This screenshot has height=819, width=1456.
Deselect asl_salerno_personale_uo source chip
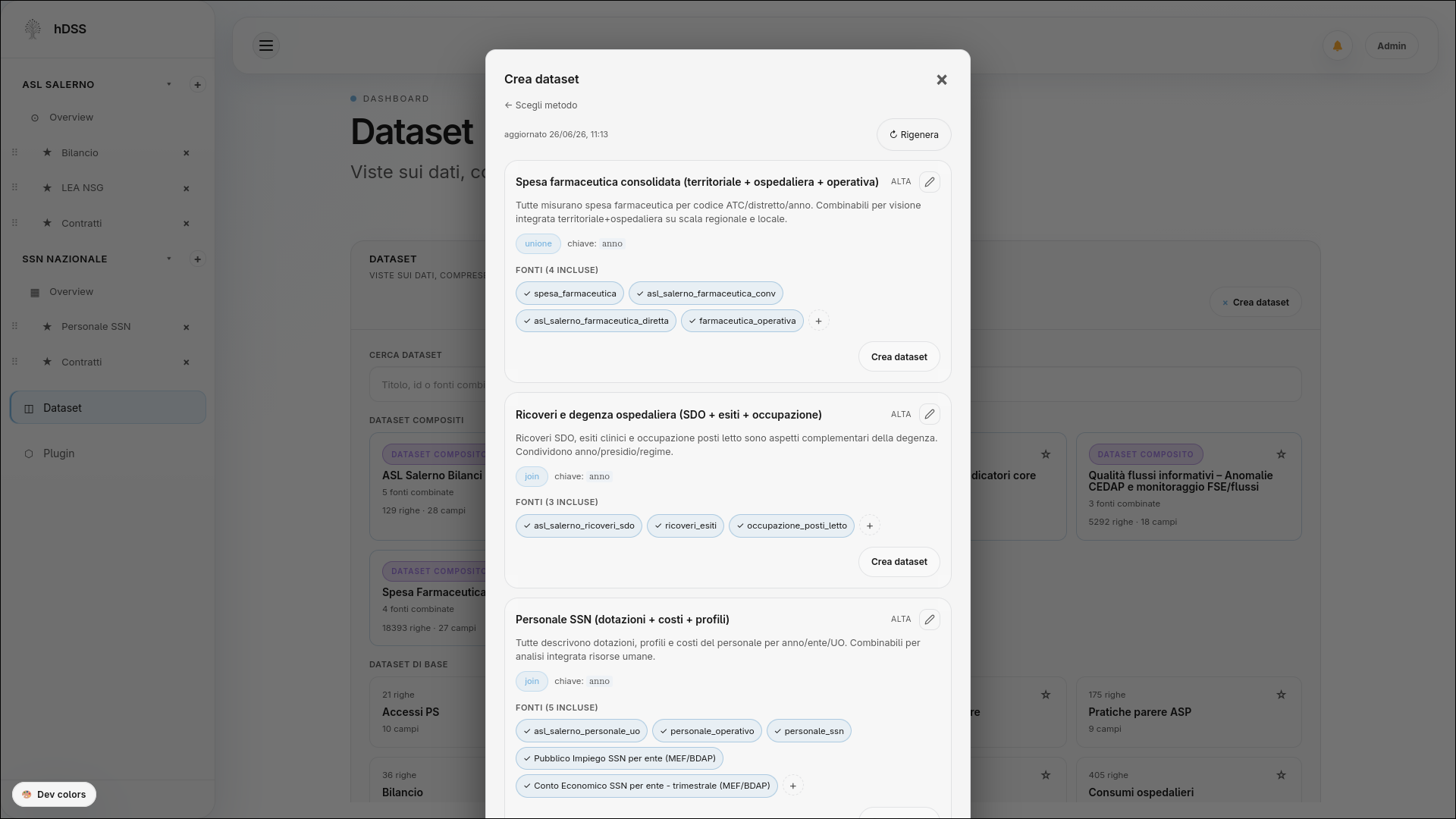click(582, 732)
